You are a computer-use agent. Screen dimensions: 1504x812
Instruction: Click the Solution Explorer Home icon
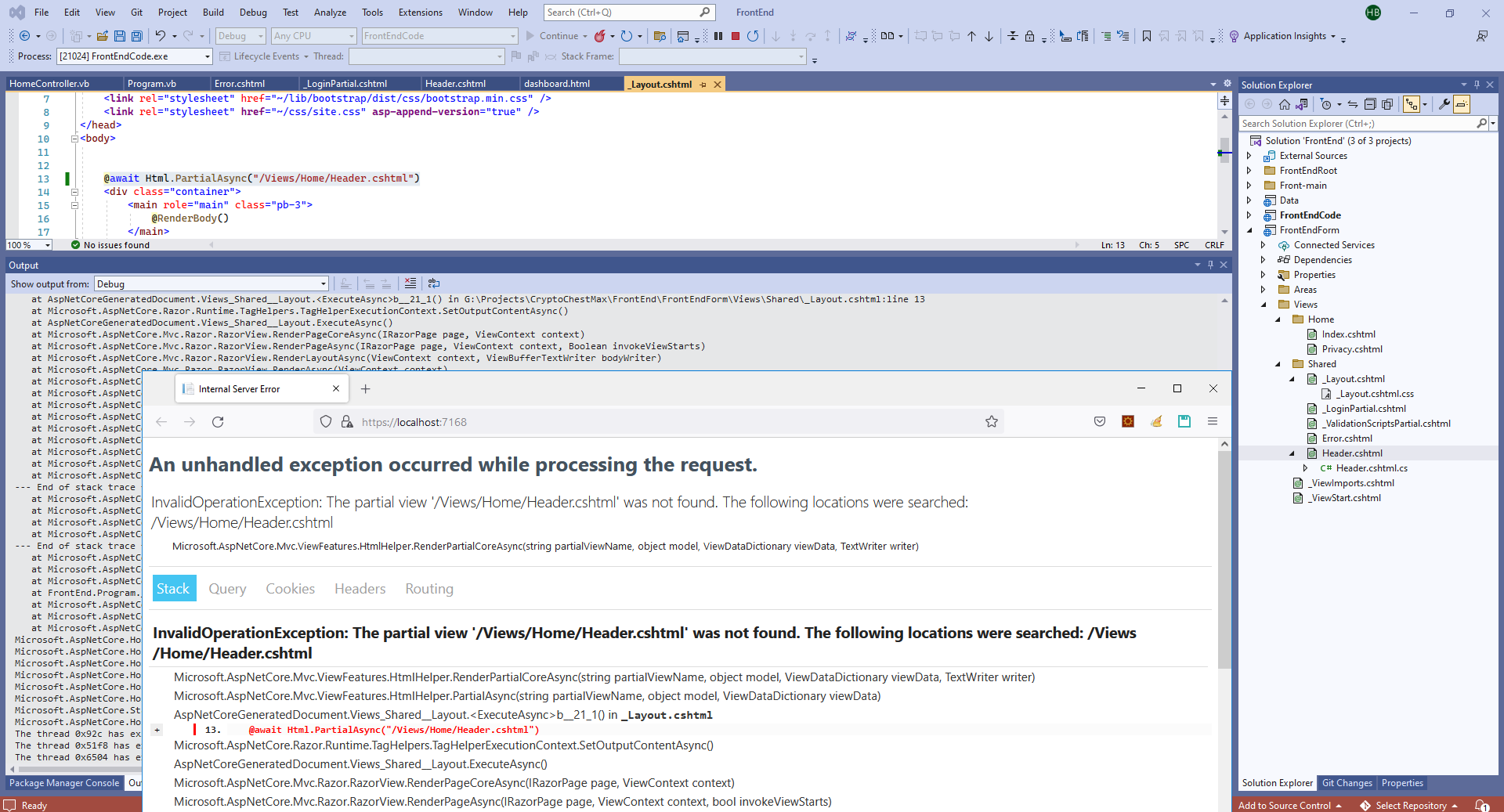coord(1284,104)
